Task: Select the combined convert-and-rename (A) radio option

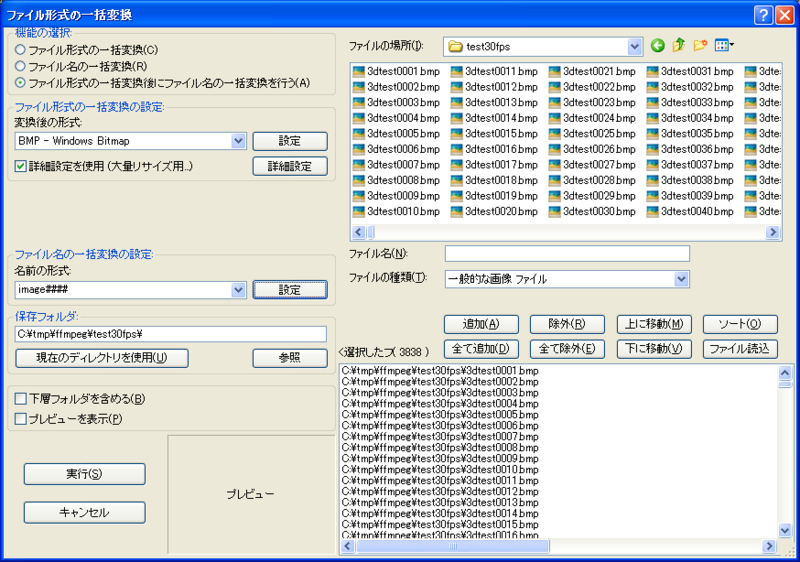Action: [20, 83]
